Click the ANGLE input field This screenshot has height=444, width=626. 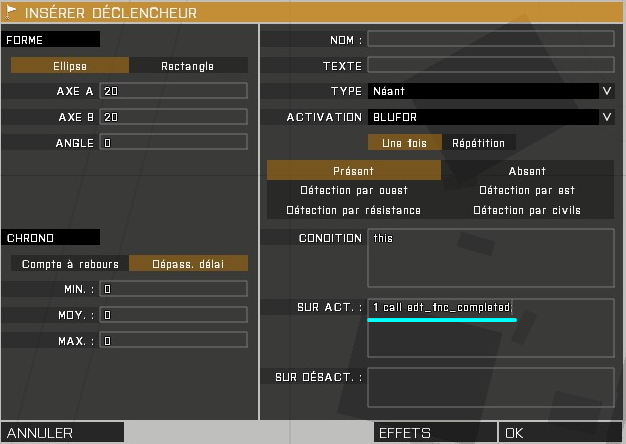pos(173,143)
